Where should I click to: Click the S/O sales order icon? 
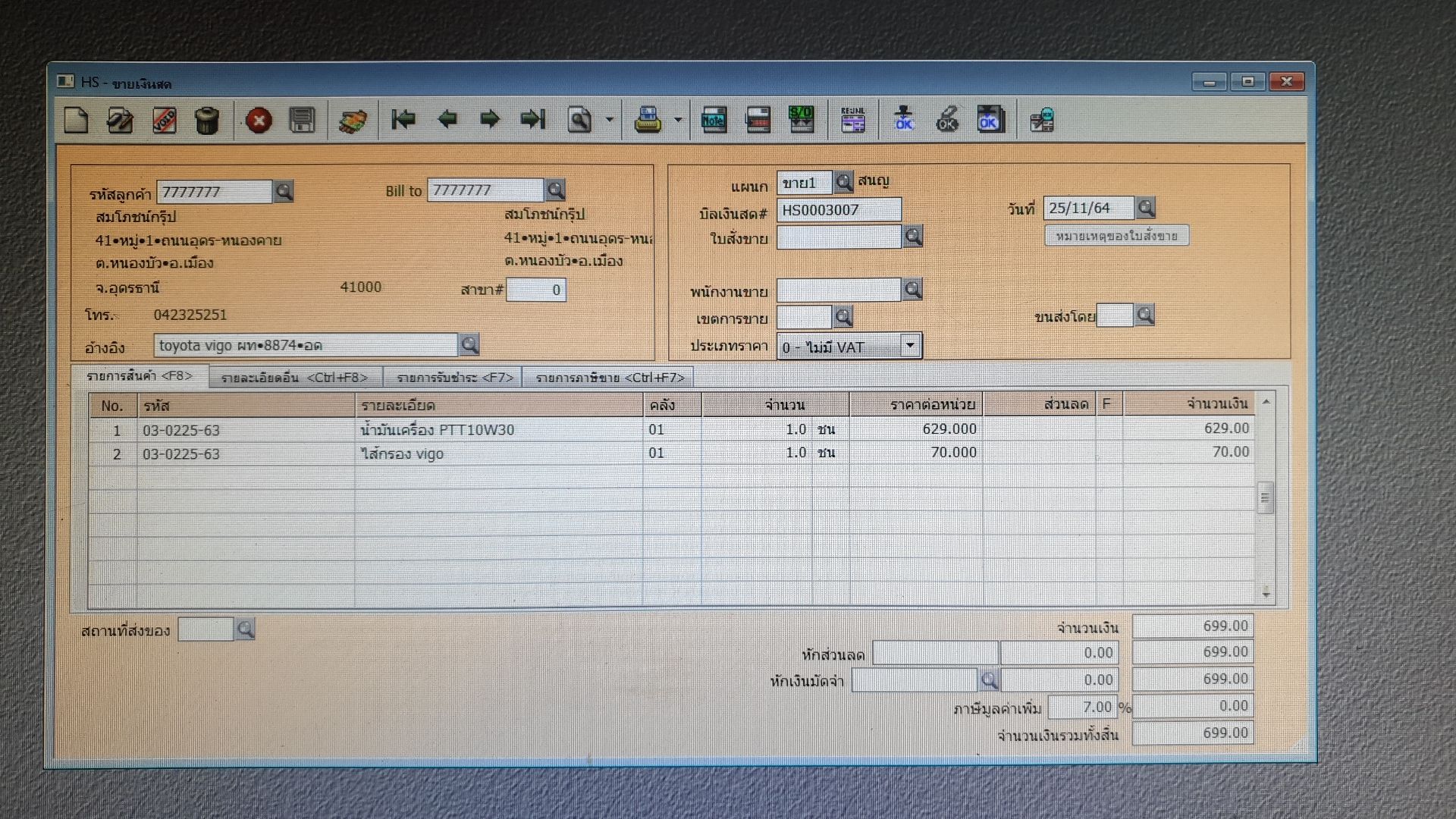(802, 120)
